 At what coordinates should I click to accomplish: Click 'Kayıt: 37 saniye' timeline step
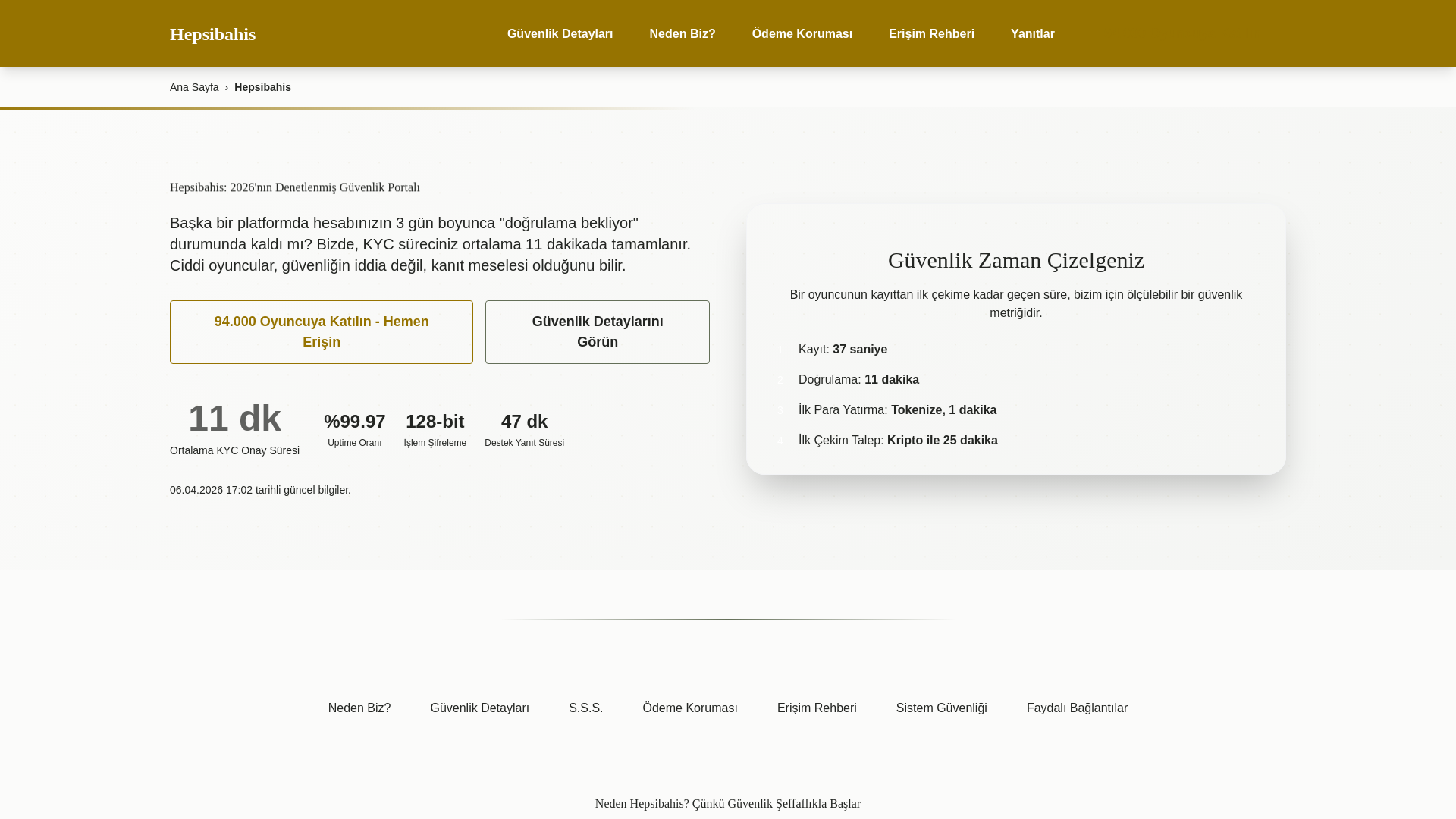pyautogui.click(x=843, y=350)
